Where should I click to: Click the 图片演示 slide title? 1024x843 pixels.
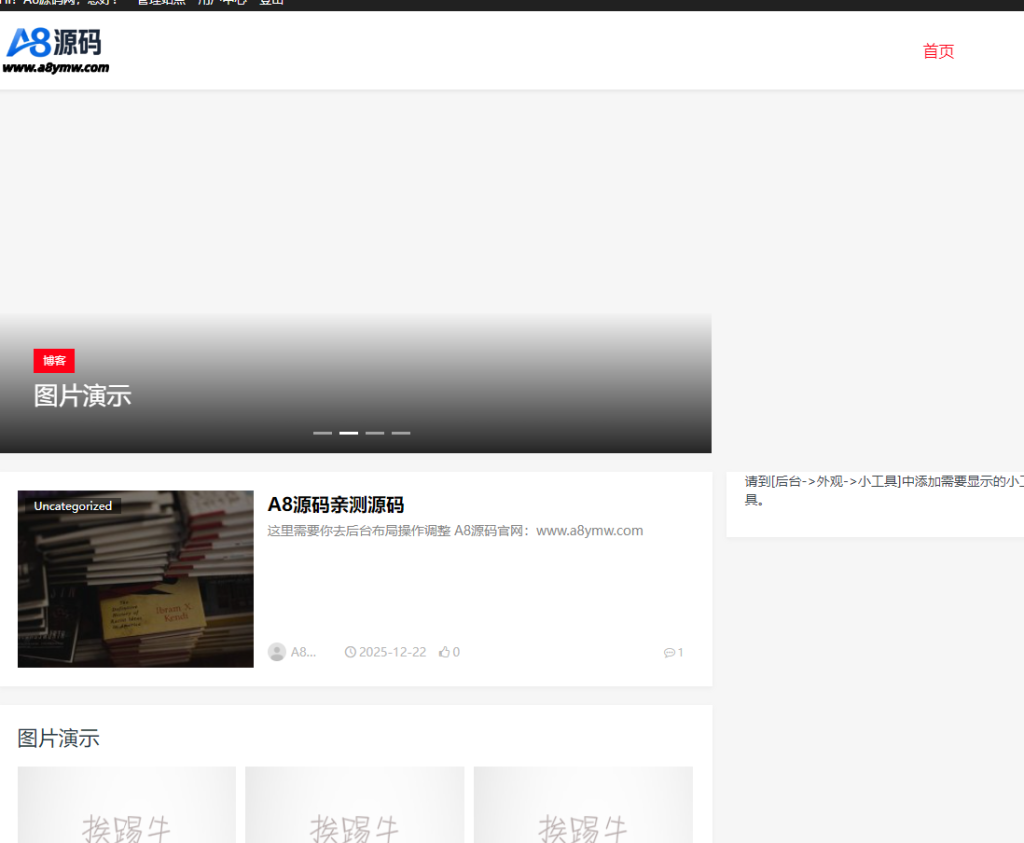point(83,395)
